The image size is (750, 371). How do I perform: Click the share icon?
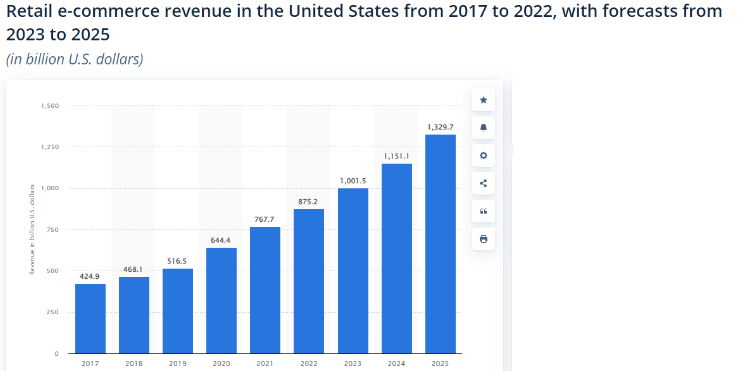click(x=483, y=183)
